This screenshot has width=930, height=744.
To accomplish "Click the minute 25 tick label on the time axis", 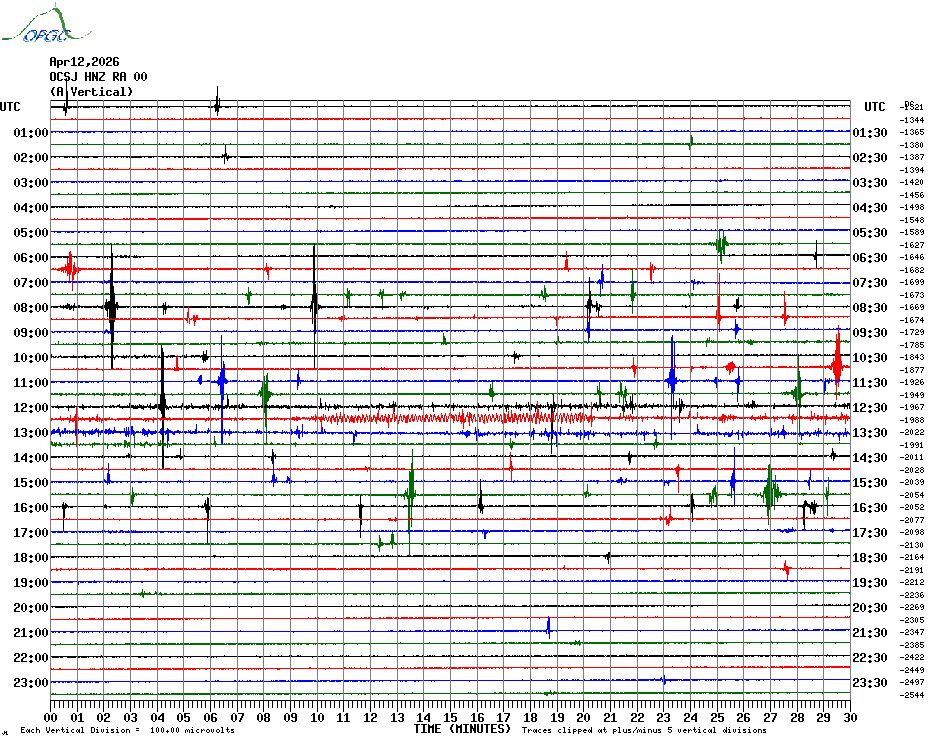I will (x=717, y=717).
